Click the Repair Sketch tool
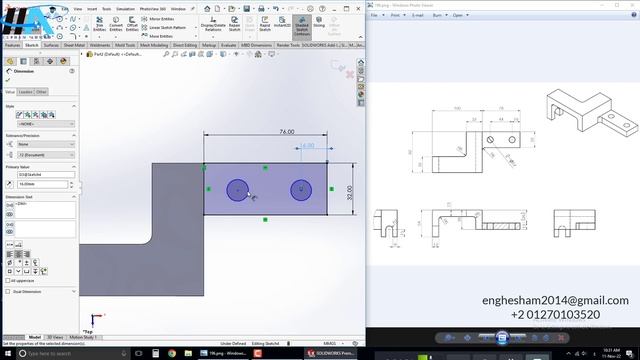Screen dimensions: 640x360 (234, 24)
